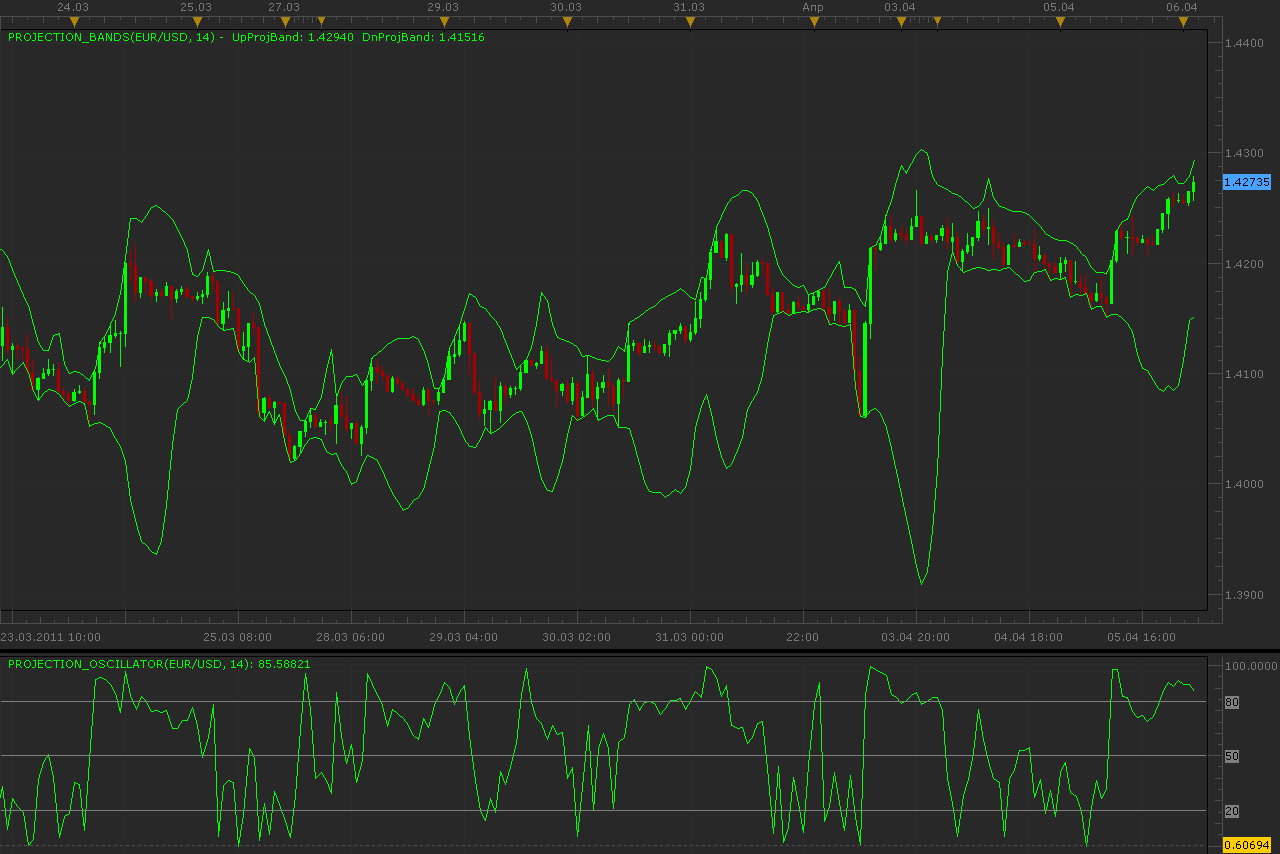This screenshot has width=1280, height=854.
Task: Select the triangle marker under Apr label
Action: coord(814,21)
